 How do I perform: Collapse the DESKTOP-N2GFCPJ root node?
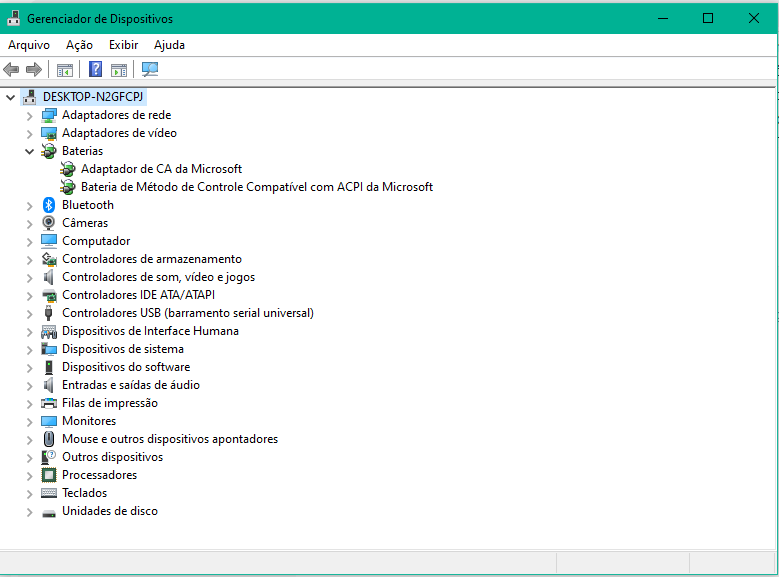pos(10,97)
